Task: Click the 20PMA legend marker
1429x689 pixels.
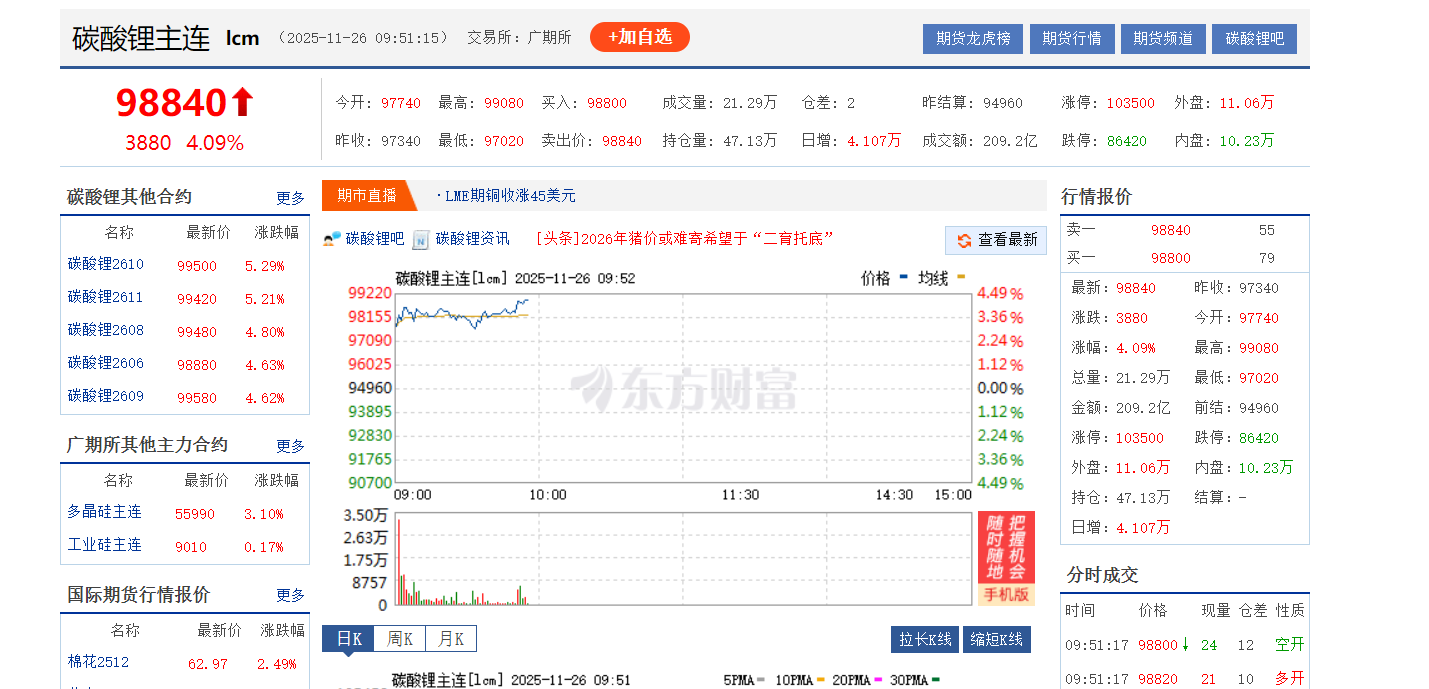Action: coord(878,680)
